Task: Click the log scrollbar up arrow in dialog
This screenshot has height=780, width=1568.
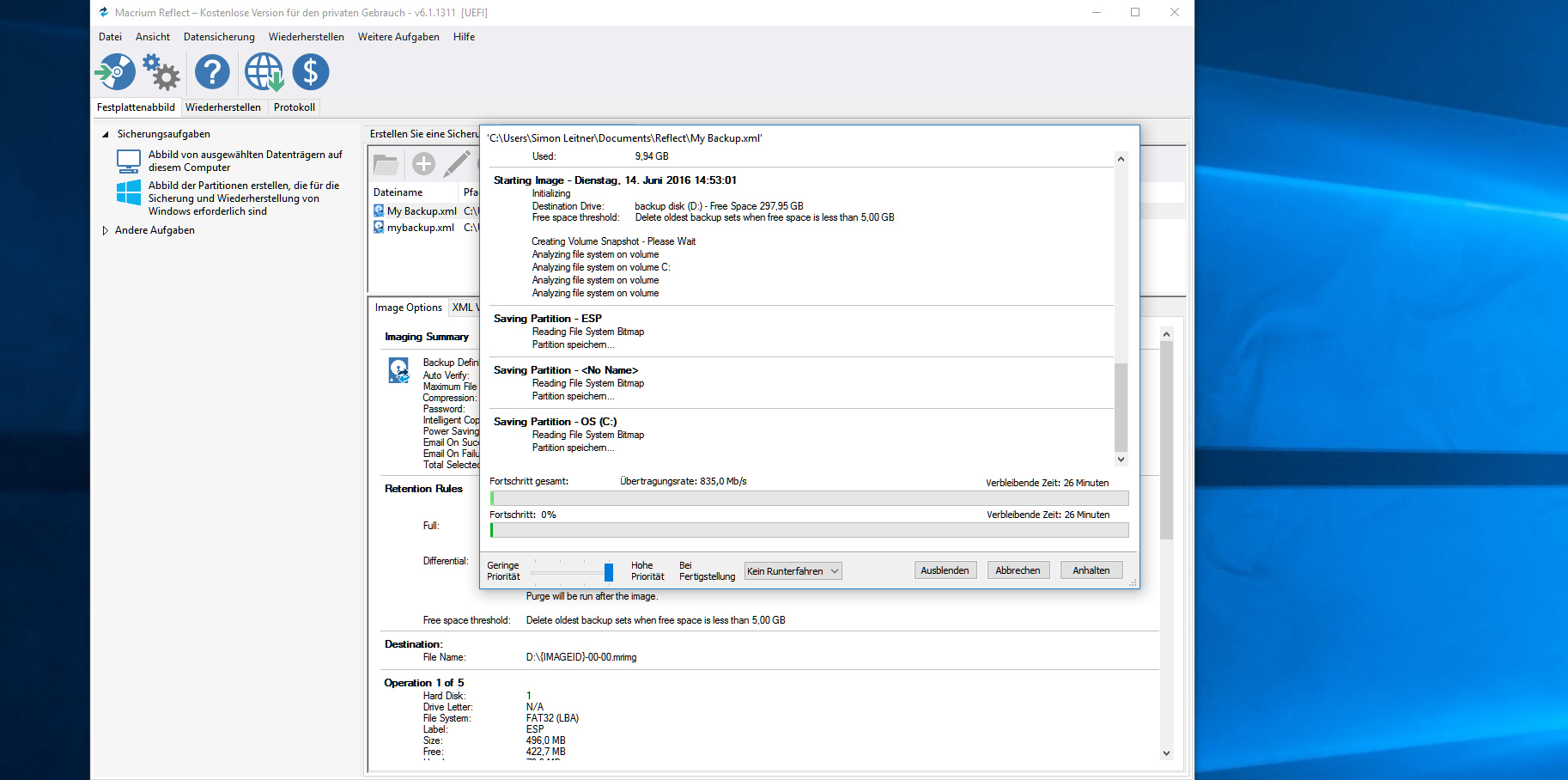Action: coord(1121,159)
